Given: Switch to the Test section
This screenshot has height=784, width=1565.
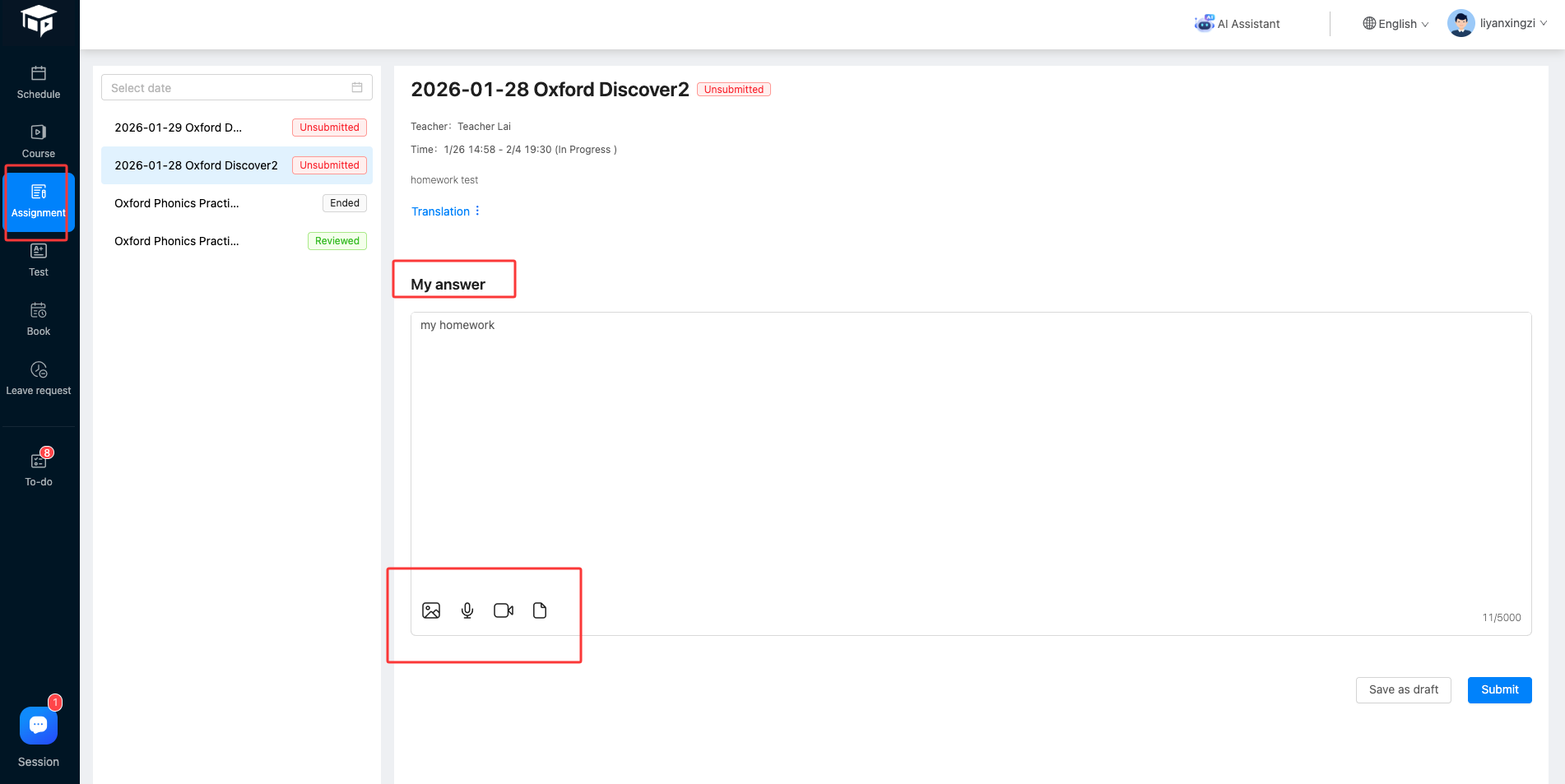Looking at the screenshot, I should point(39,260).
